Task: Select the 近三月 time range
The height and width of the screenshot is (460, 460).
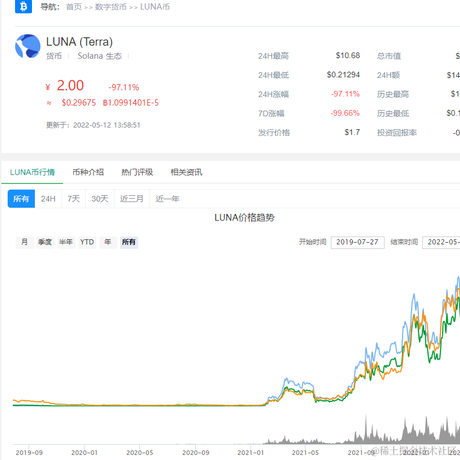Action: point(132,199)
